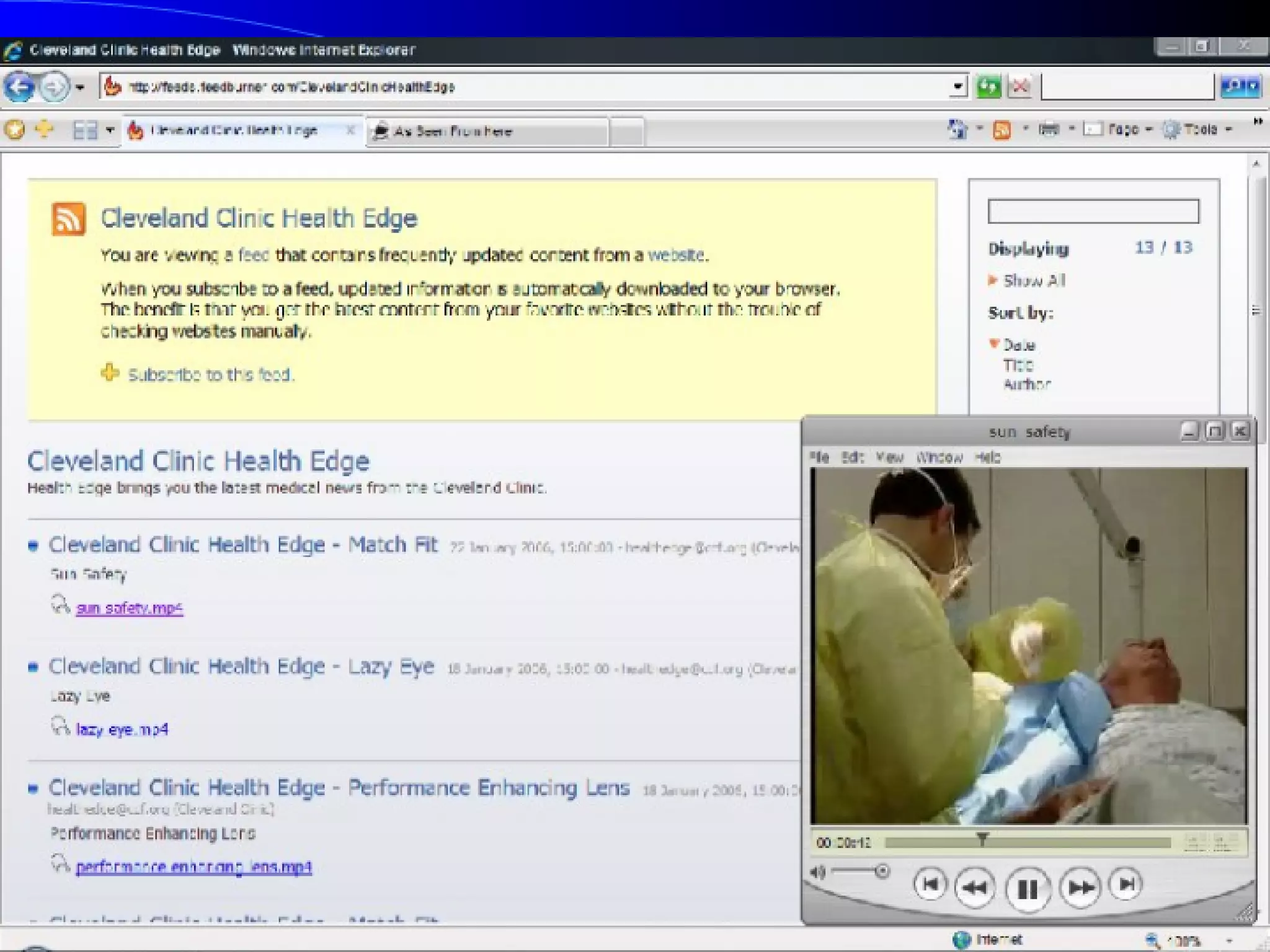The height and width of the screenshot is (952, 1270).
Task: Open Window menu in sun safety player
Action: (x=939, y=457)
